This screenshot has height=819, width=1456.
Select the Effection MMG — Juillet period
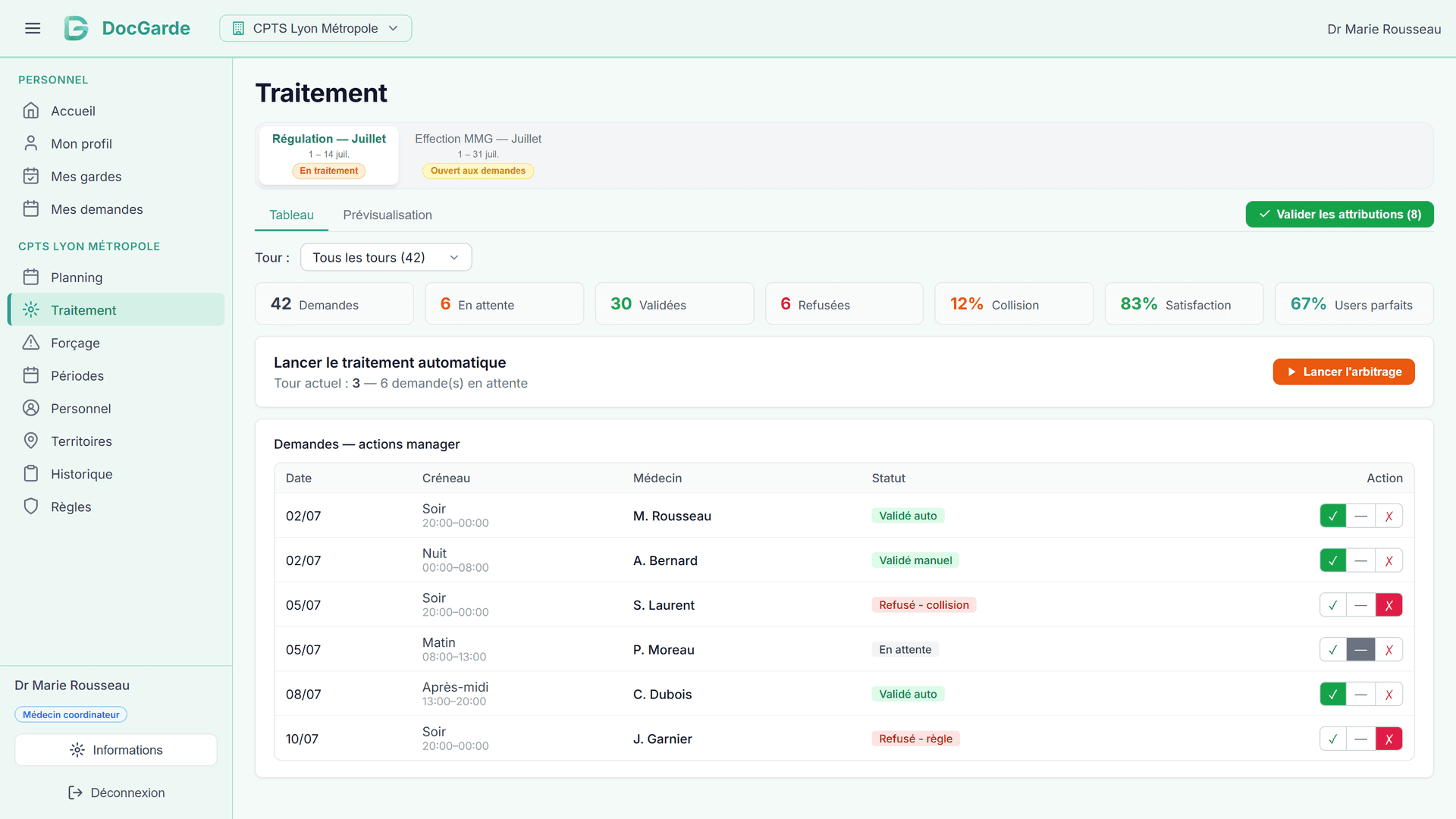pyautogui.click(x=478, y=155)
